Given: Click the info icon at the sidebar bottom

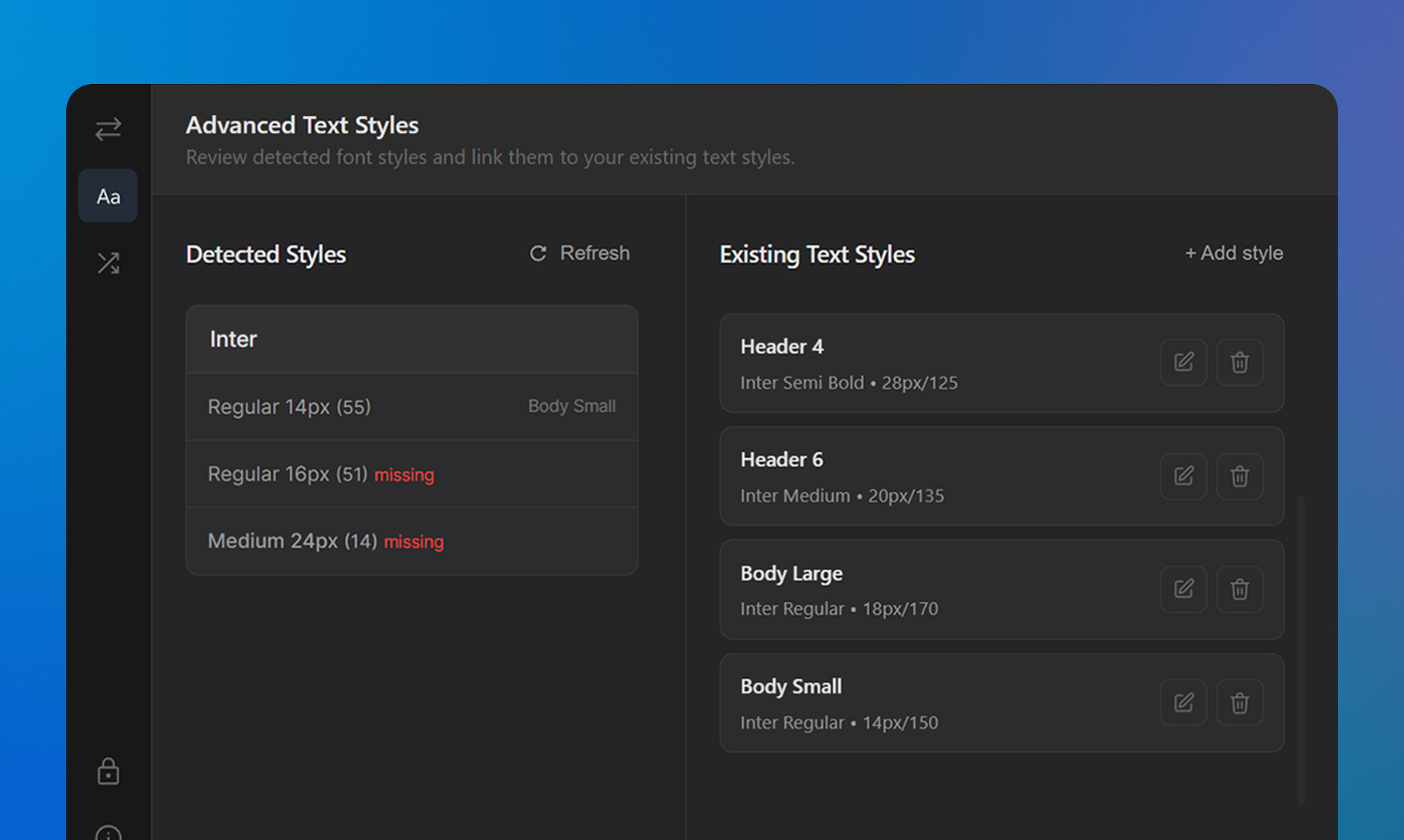Looking at the screenshot, I should coord(108,833).
